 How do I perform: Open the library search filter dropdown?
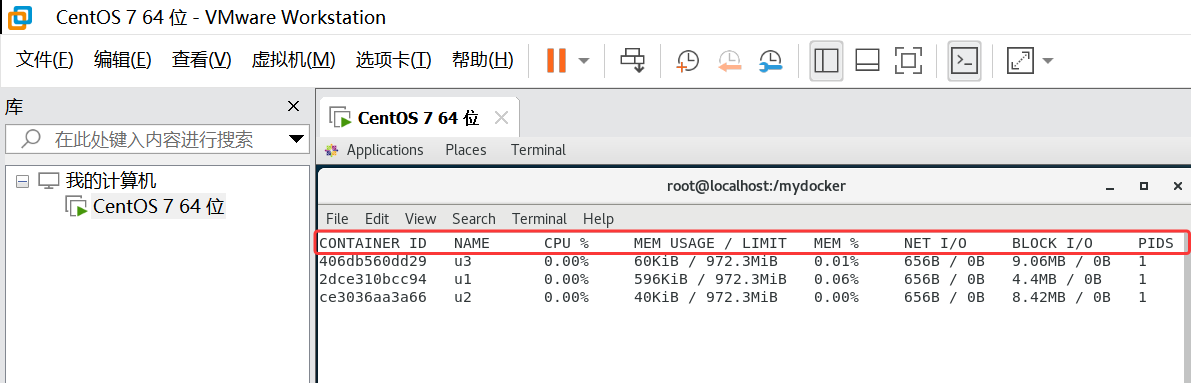tap(296, 139)
